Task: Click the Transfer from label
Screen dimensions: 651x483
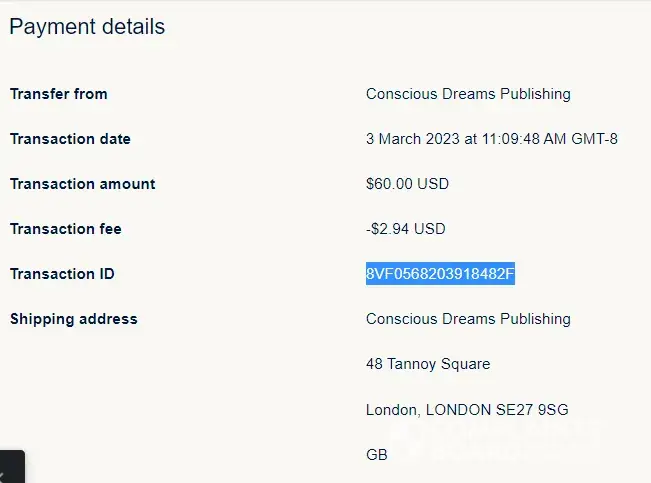Action: (58, 94)
